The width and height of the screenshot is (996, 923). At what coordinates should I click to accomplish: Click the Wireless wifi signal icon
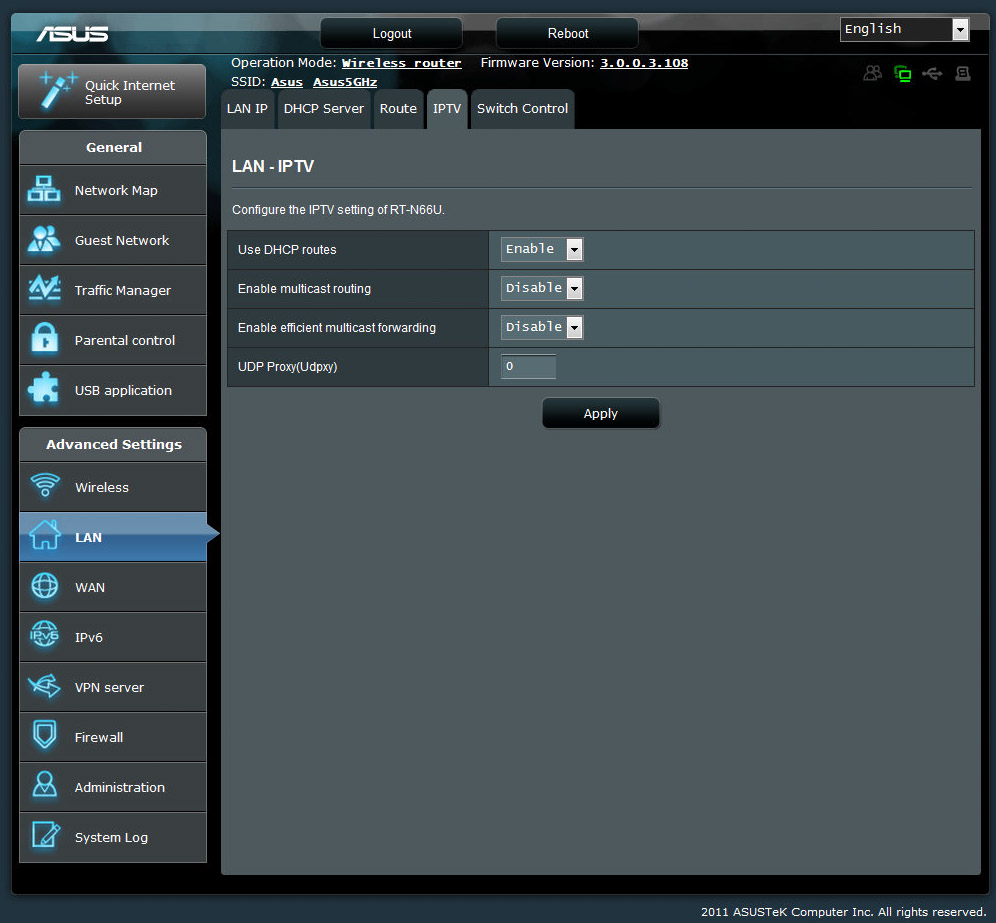click(x=44, y=487)
